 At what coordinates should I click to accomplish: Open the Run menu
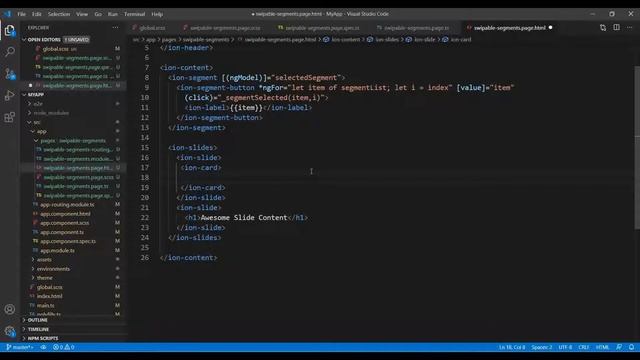point(113,14)
